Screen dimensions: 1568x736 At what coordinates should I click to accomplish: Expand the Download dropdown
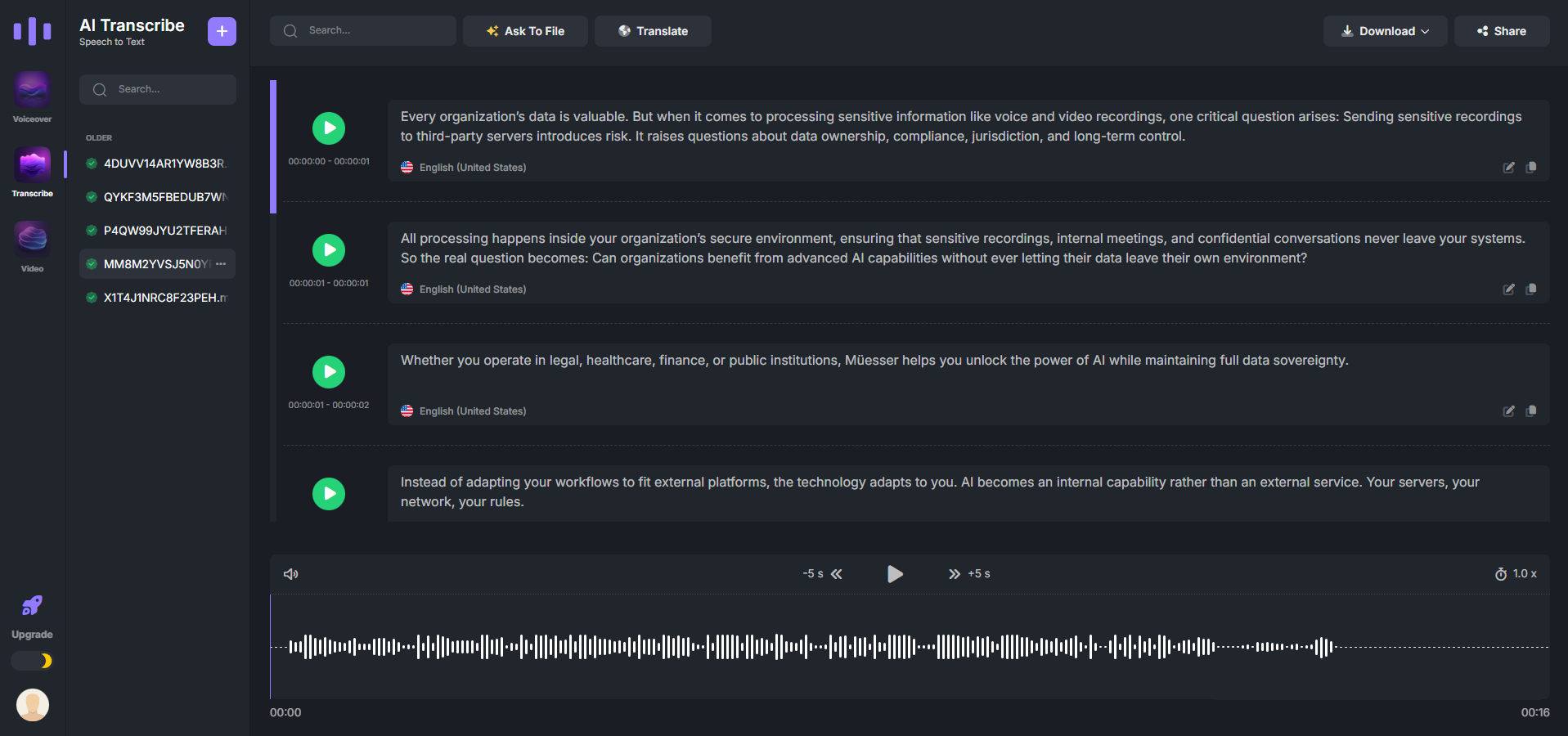click(x=1385, y=31)
